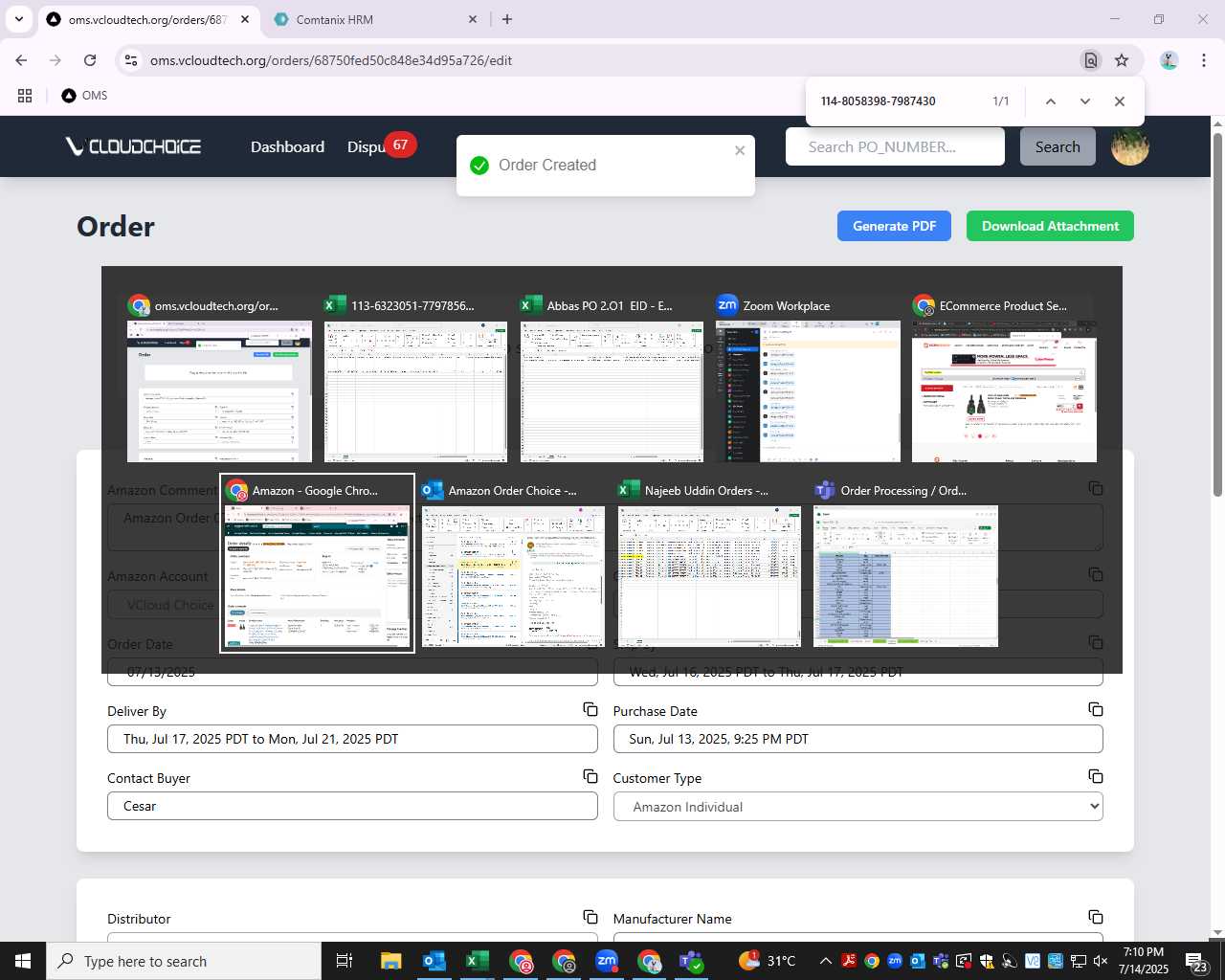Click the CloudChoice logo

click(133, 146)
